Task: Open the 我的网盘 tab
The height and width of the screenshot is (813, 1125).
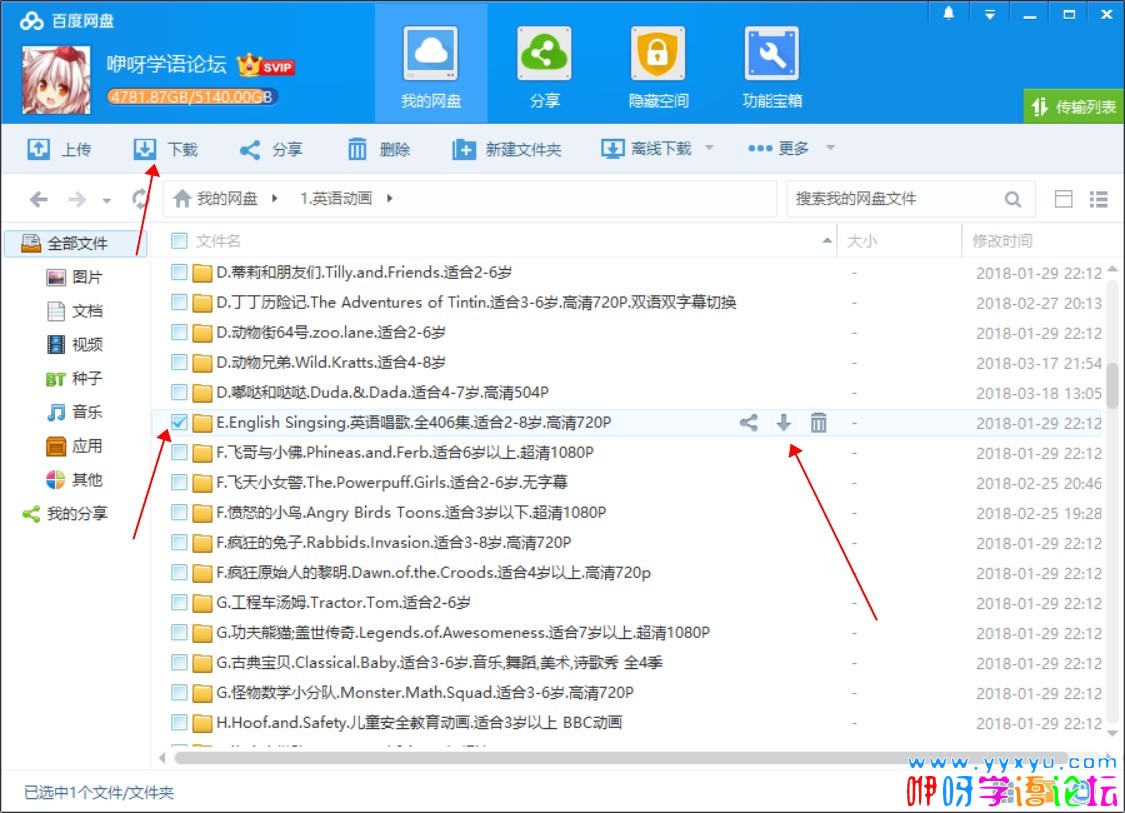Action: [430, 66]
